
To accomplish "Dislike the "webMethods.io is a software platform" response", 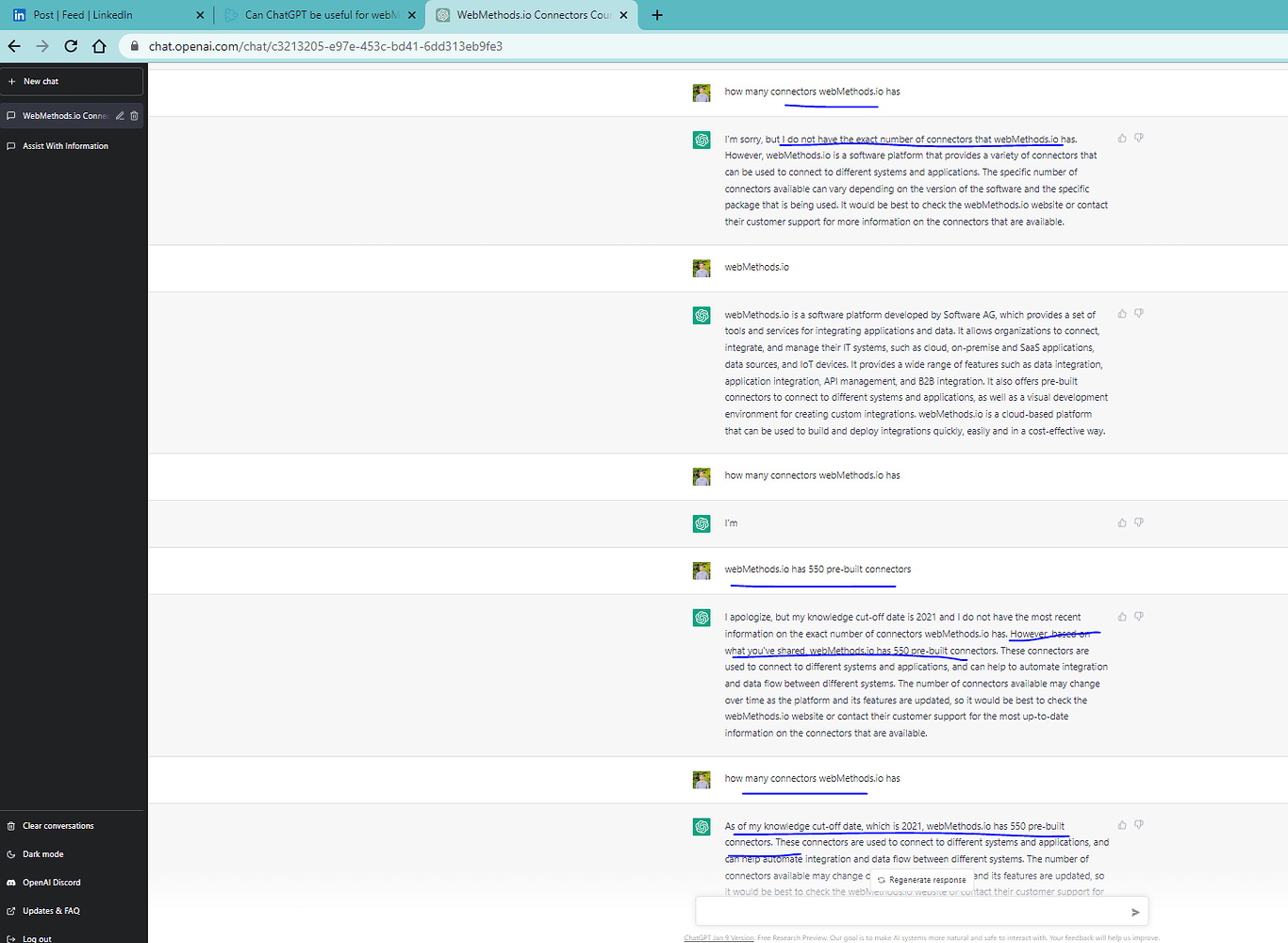I will point(1139,314).
